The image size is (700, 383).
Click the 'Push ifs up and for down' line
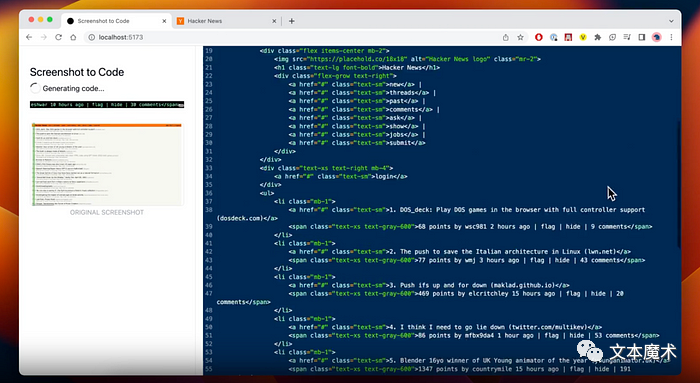429,285
